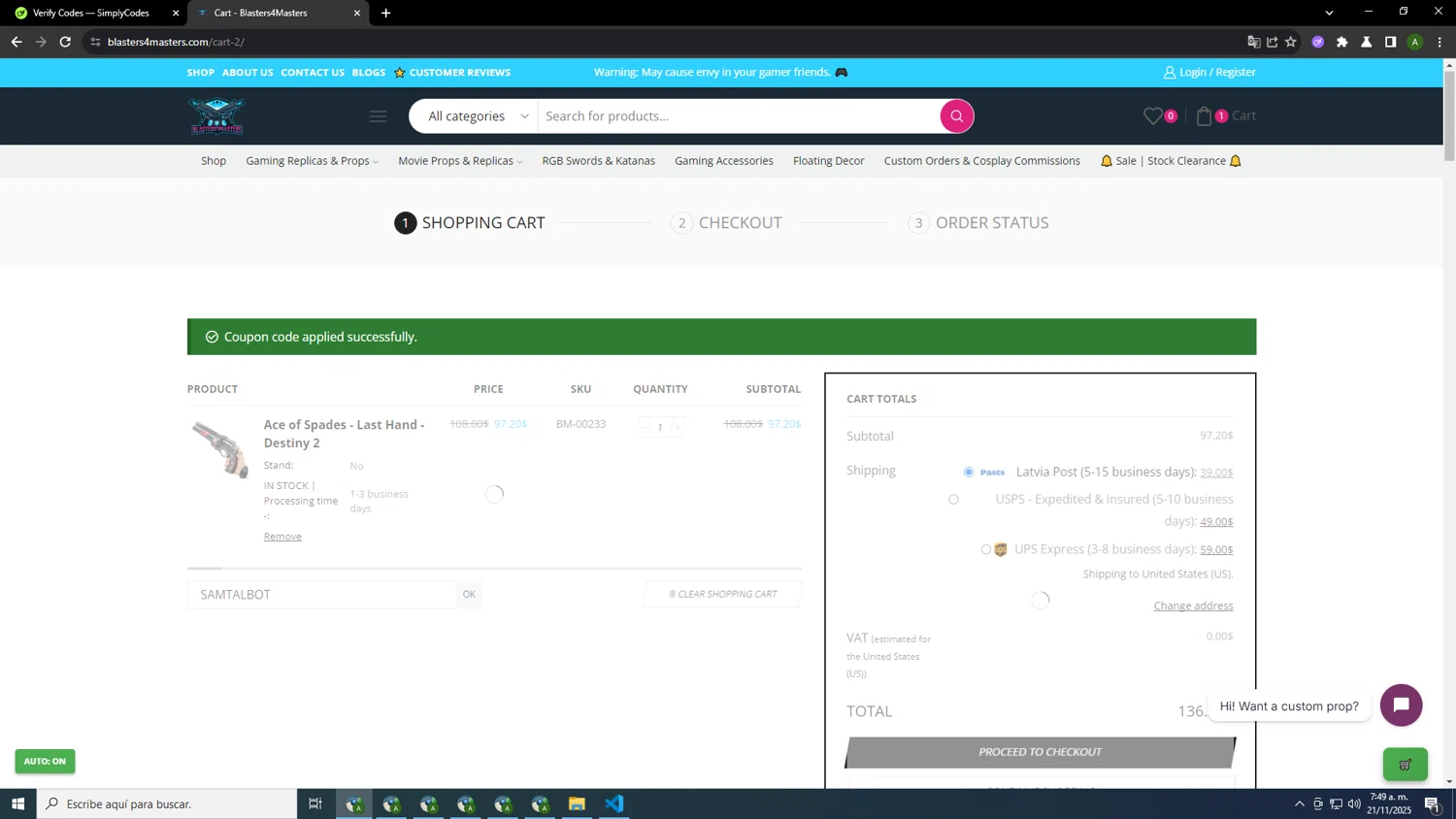This screenshot has height=819, width=1456.
Task: Click the share page icon
Action: (x=1273, y=42)
